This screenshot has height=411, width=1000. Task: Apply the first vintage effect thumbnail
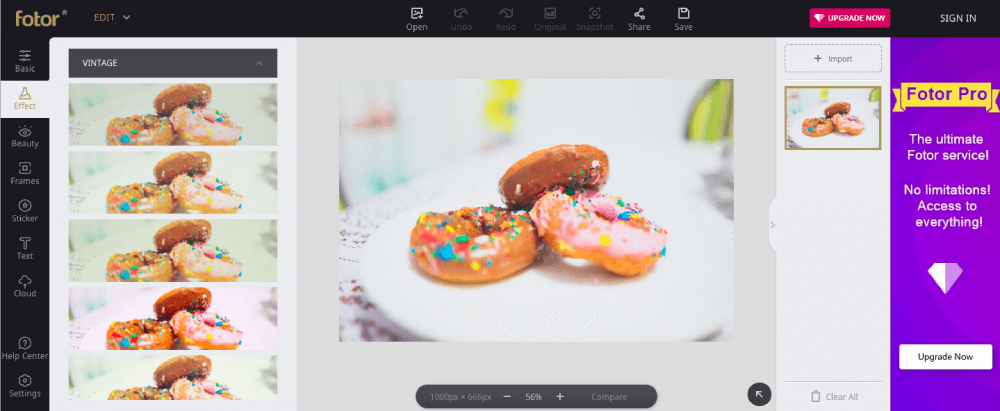(173, 114)
